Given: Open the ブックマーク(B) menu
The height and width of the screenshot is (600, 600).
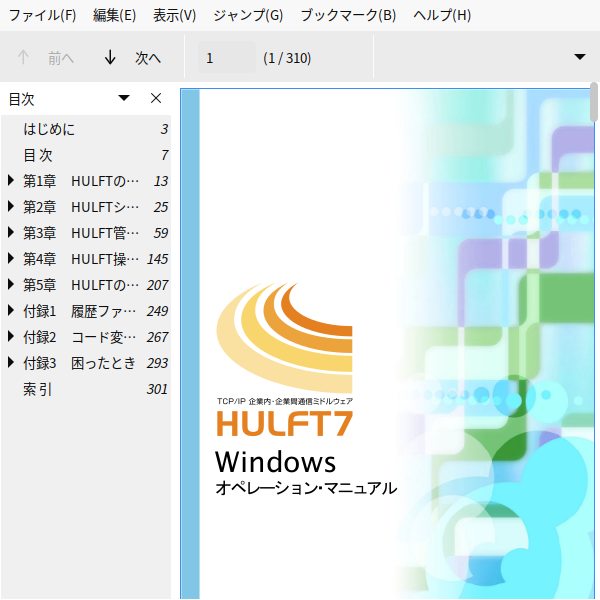Looking at the screenshot, I should tap(348, 15).
